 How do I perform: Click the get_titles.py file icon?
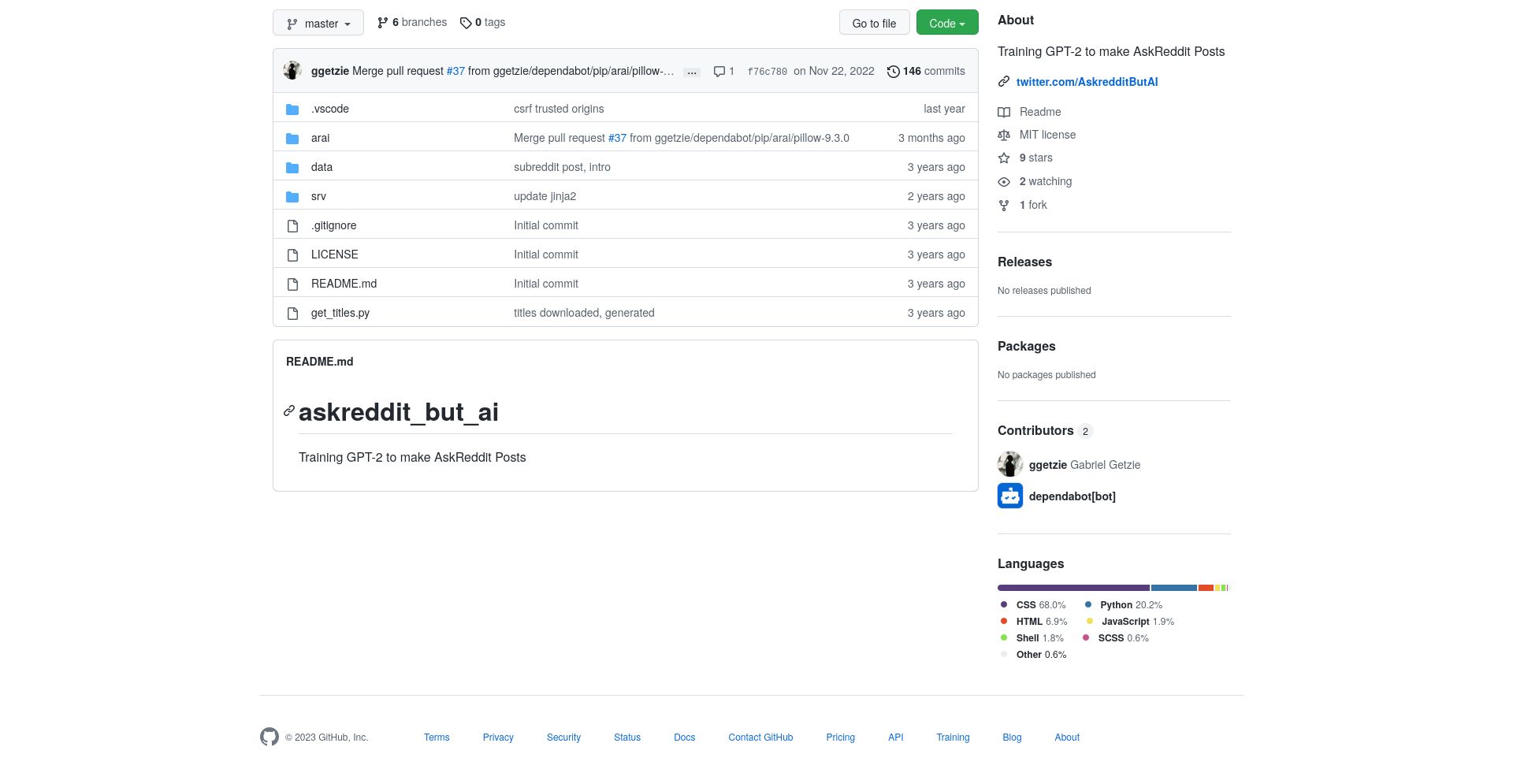coord(292,313)
